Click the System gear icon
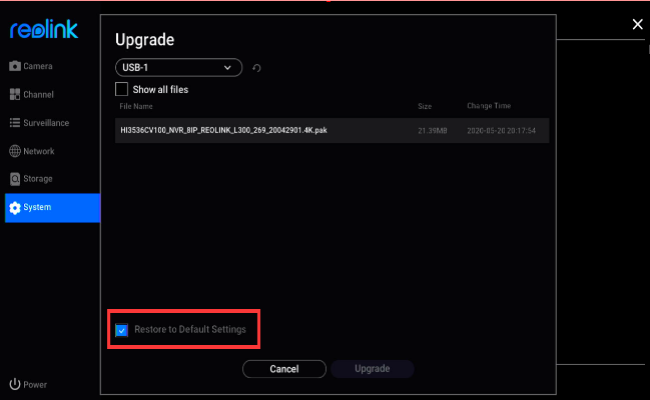 [x=15, y=208]
